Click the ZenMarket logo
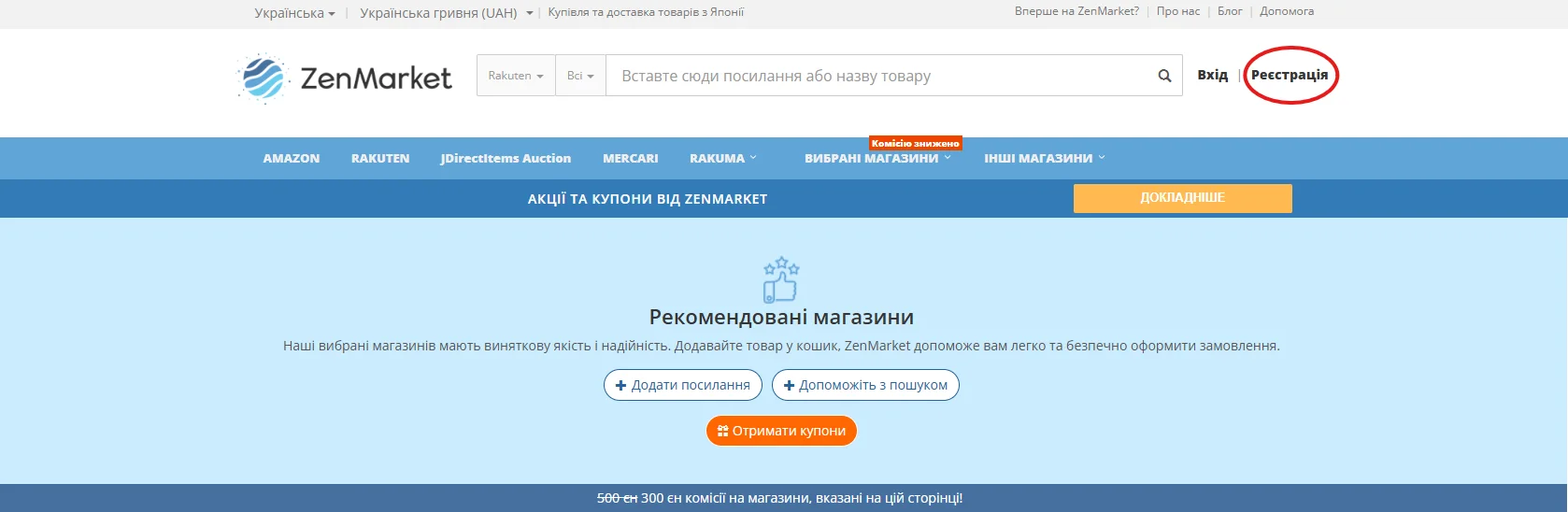The width and height of the screenshot is (1568, 512). pyautogui.click(x=345, y=78)
